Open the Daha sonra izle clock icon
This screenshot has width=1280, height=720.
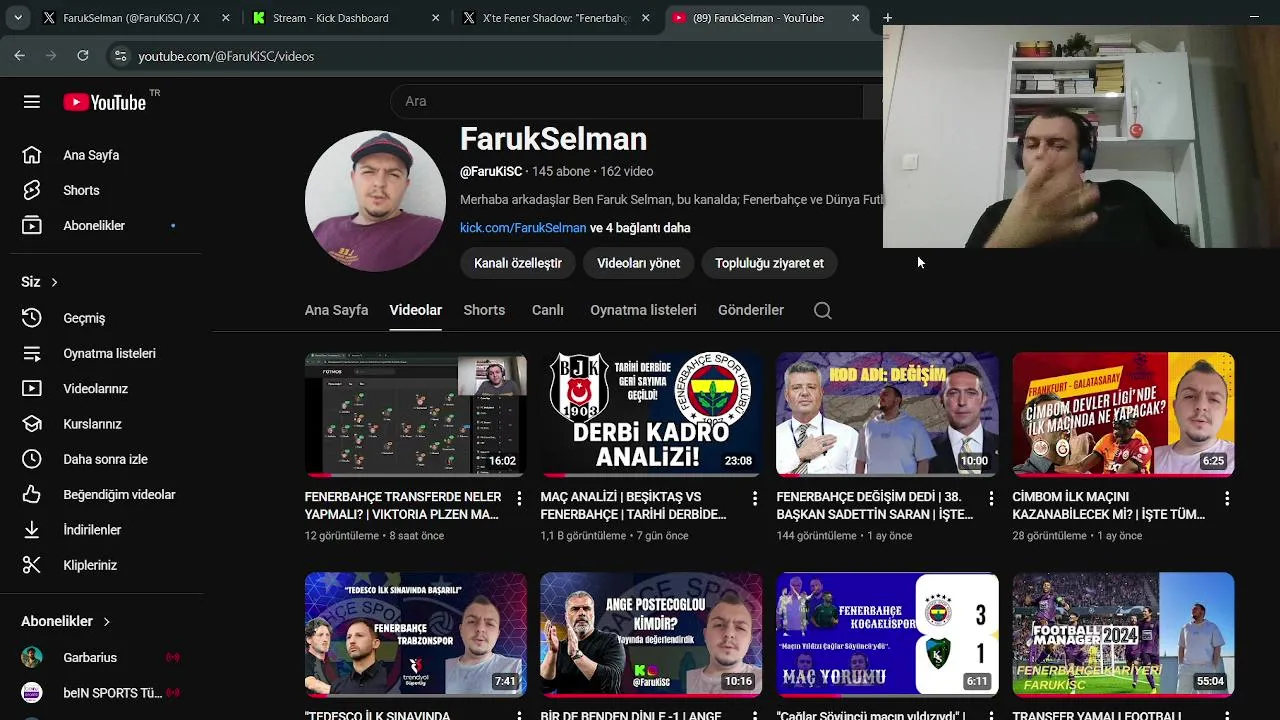coord(32,459)
